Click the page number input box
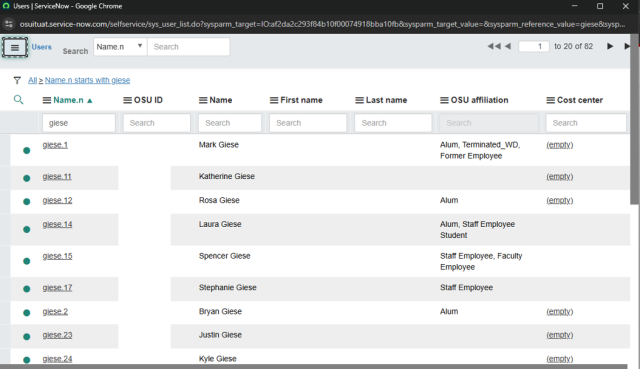640x369 pixels. [533, 47]
